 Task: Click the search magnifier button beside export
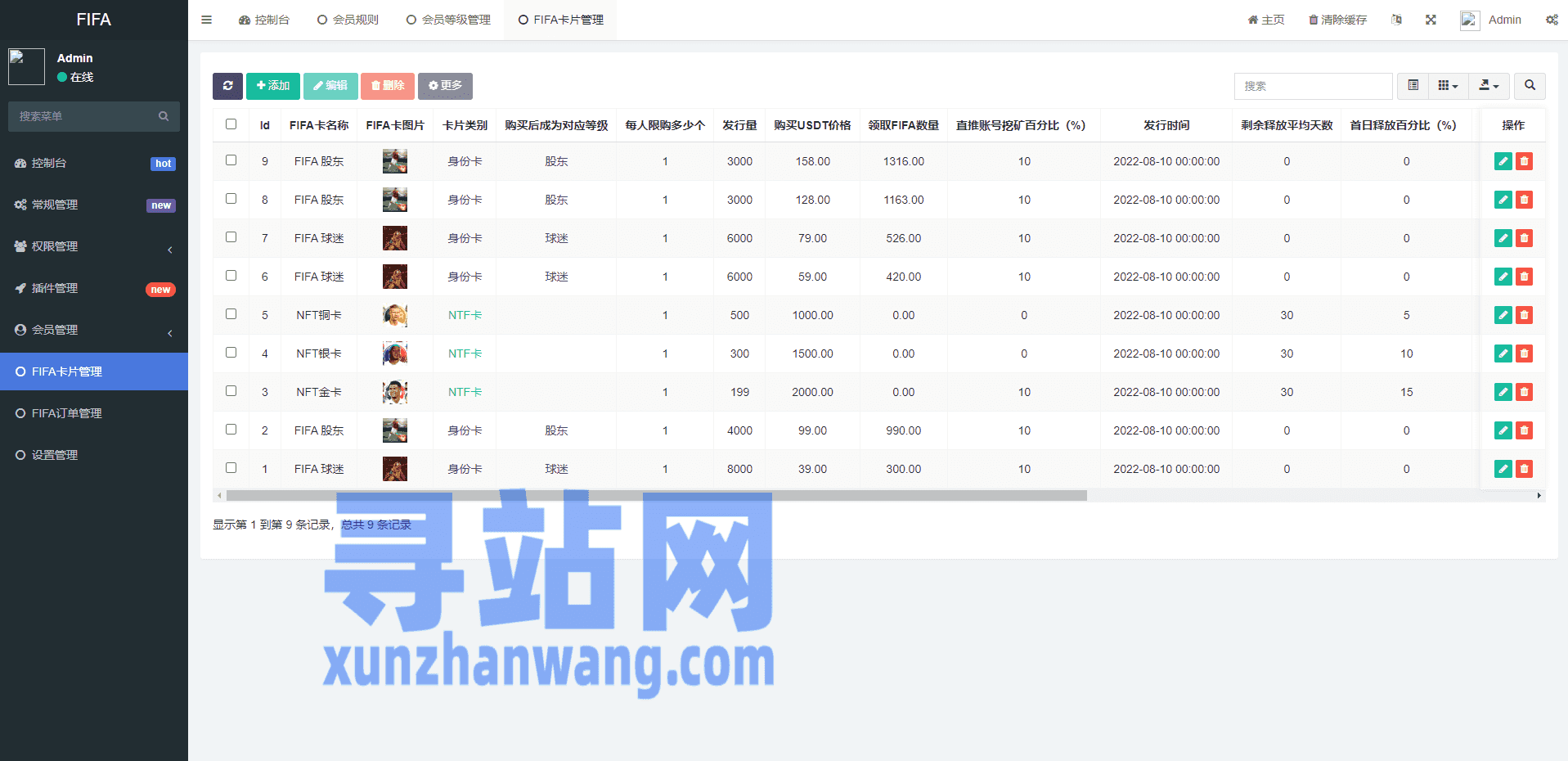(x=1530, y=86)
